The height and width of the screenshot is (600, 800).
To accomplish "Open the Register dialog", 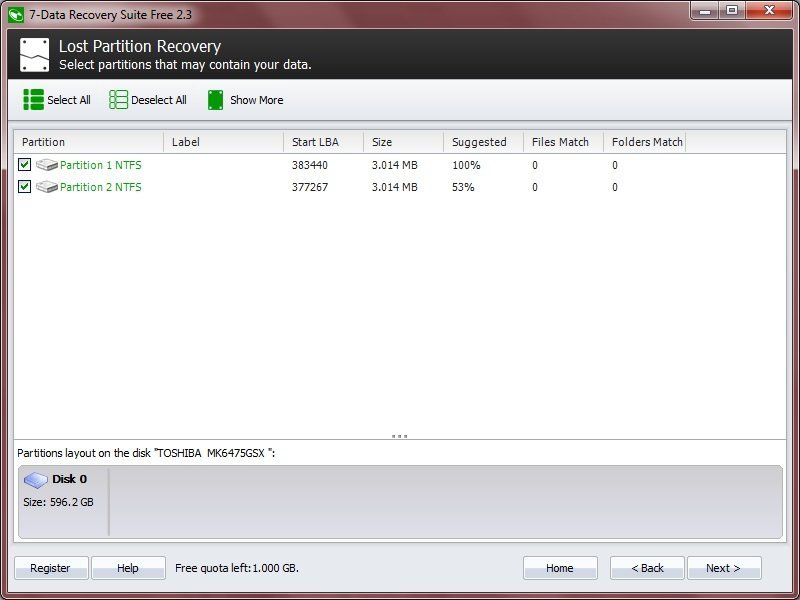I will point(50,568).
